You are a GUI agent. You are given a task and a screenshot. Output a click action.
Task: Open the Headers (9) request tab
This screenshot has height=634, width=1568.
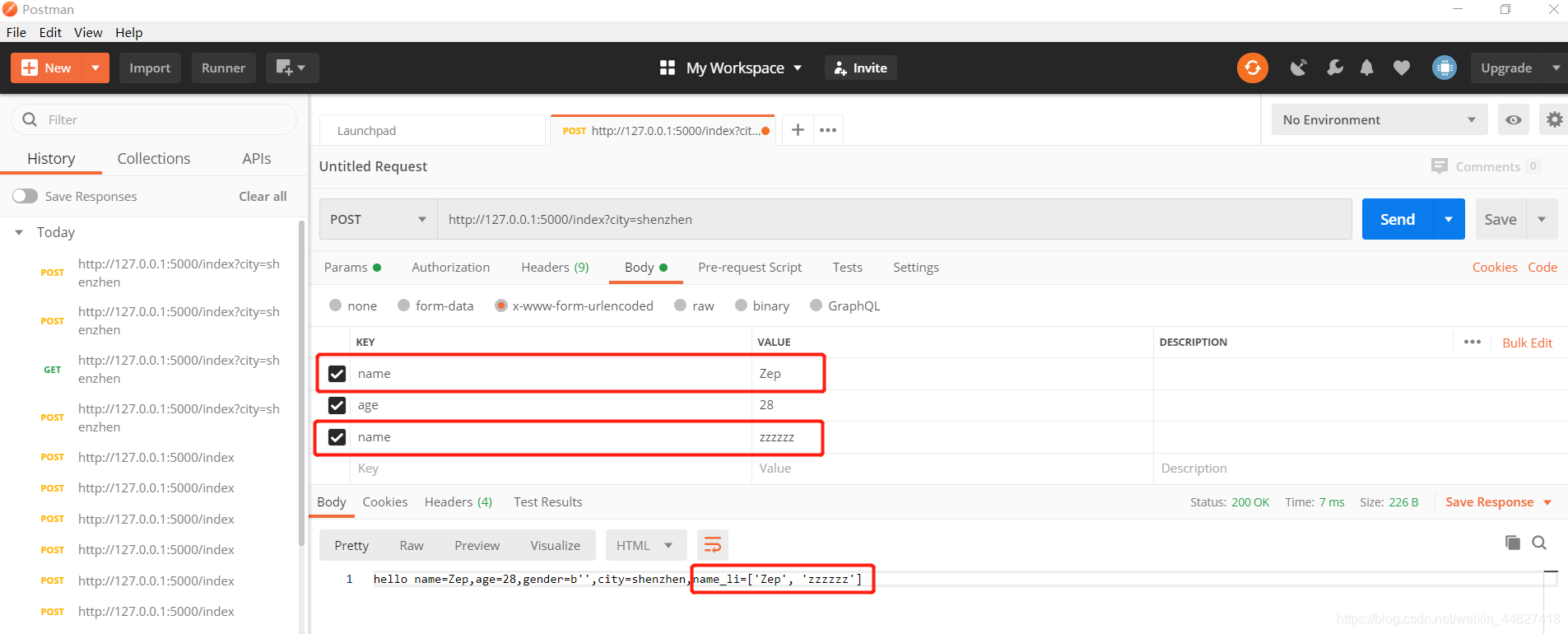click(555, 267)
